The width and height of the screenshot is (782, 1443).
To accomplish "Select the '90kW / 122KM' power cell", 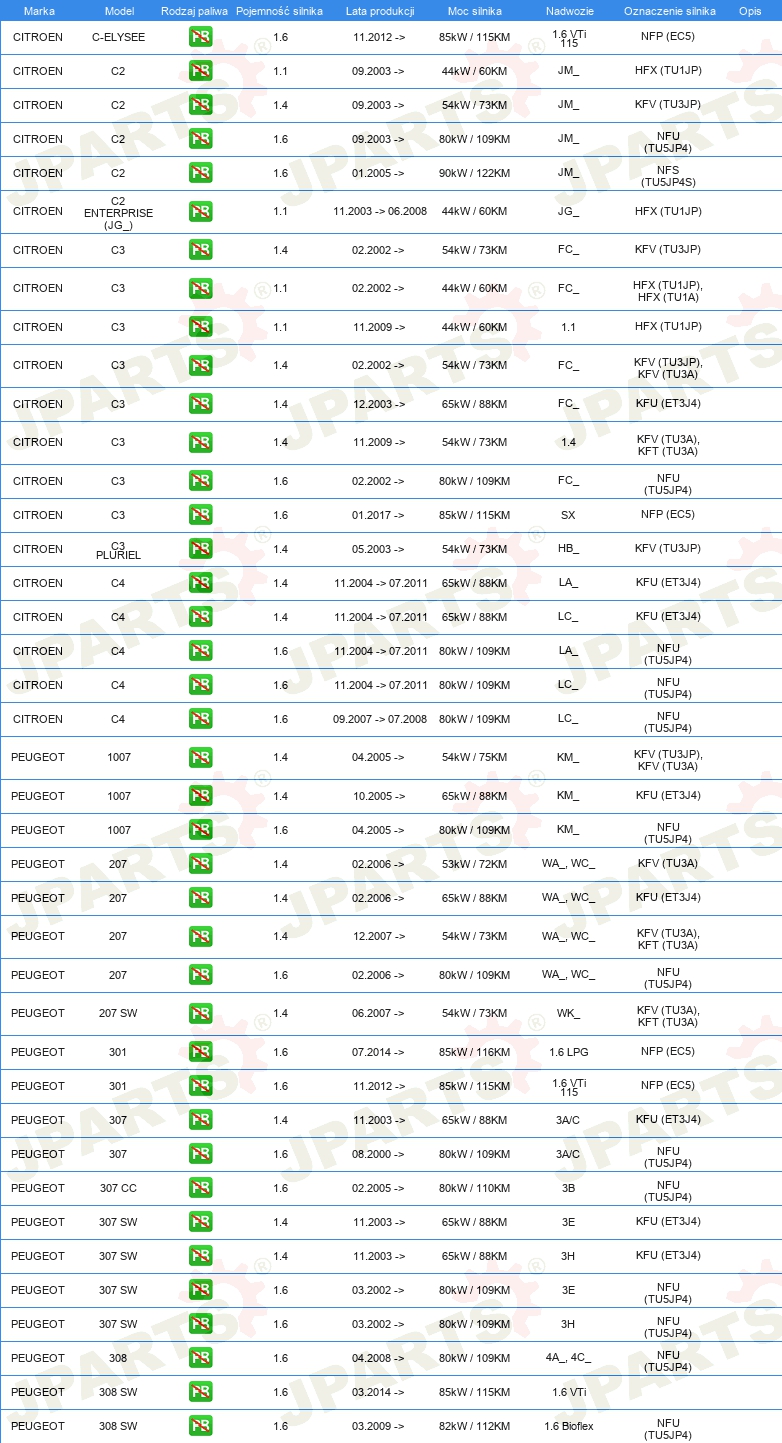I will coord(475,173).
